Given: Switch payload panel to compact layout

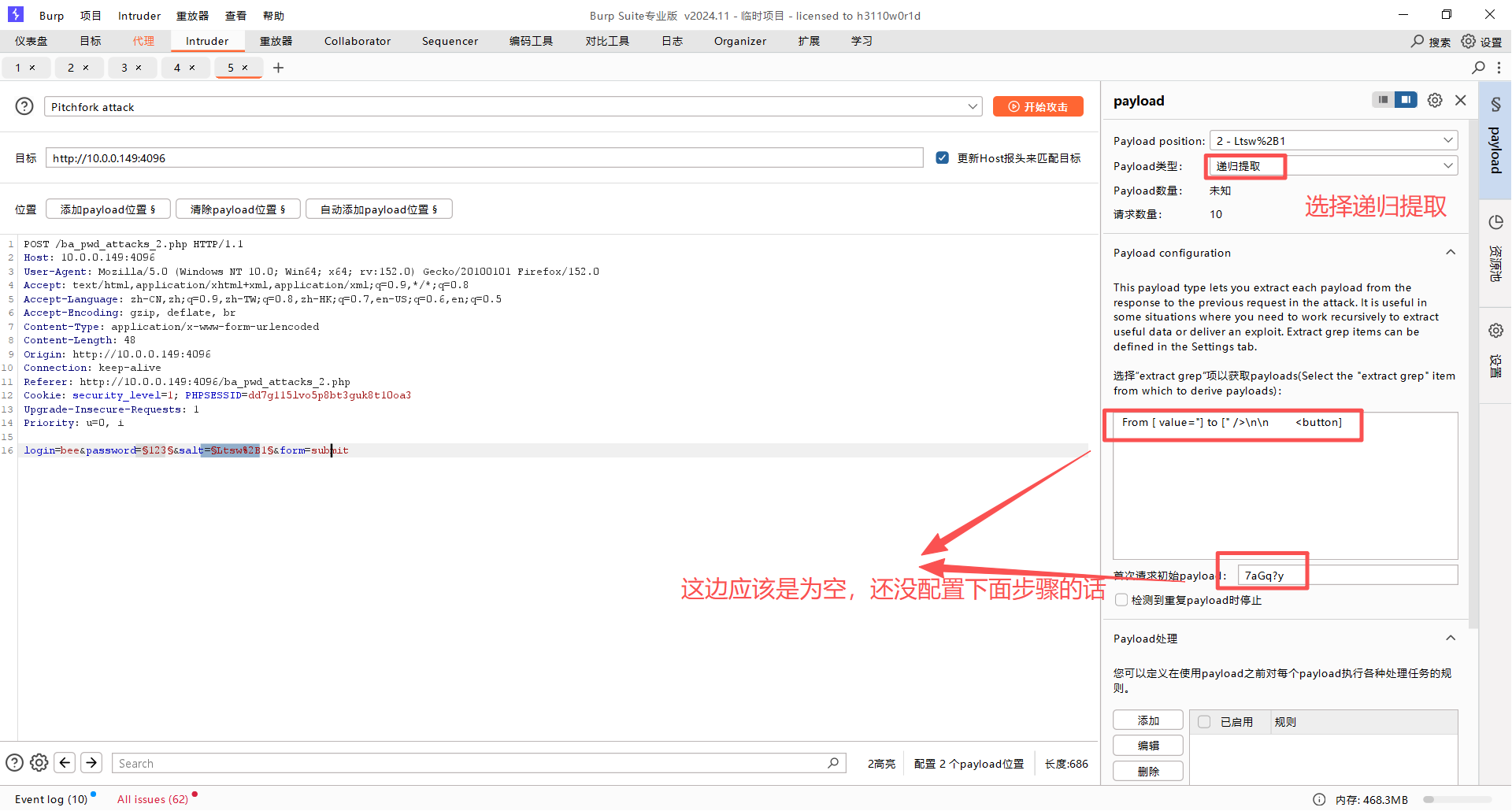Looking at the screenshot, I should click(1384, 100).
